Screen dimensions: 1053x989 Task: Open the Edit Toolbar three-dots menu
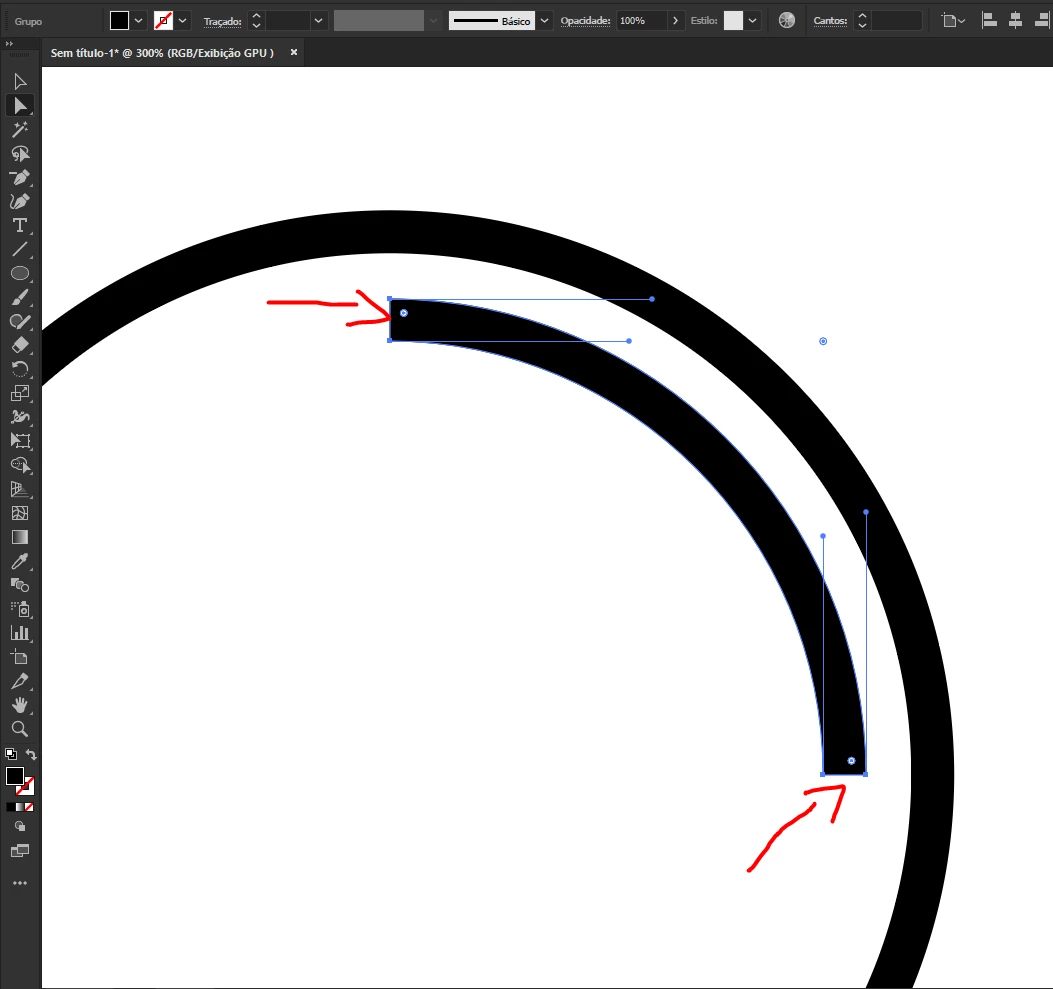coord(20,883)
